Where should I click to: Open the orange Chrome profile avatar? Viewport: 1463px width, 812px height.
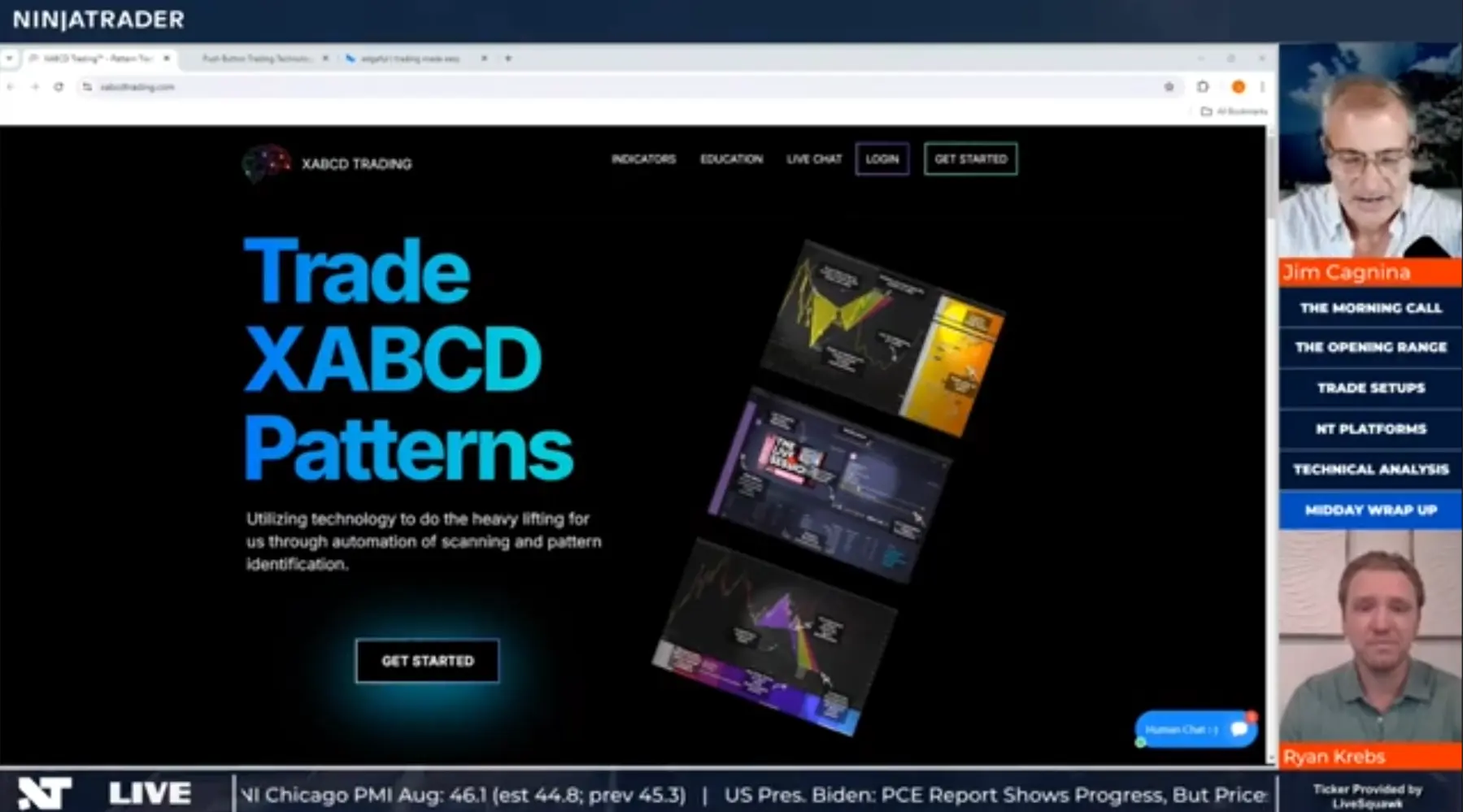coord(1239,87)
